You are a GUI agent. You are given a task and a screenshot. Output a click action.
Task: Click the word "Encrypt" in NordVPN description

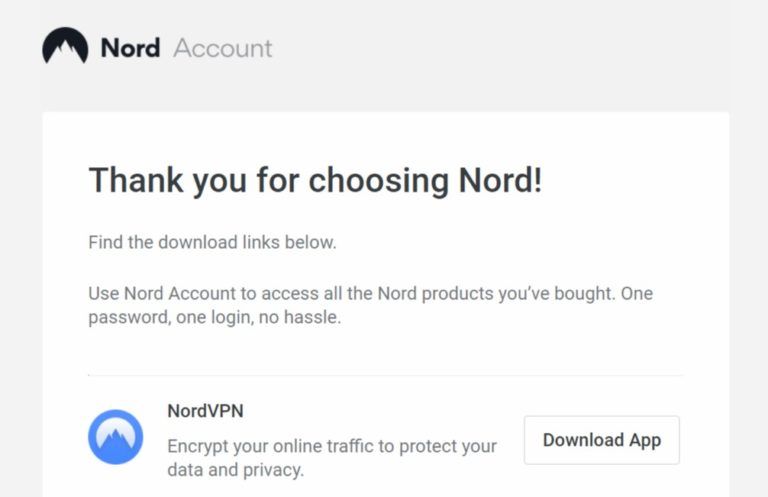click(x=199, y=446)
